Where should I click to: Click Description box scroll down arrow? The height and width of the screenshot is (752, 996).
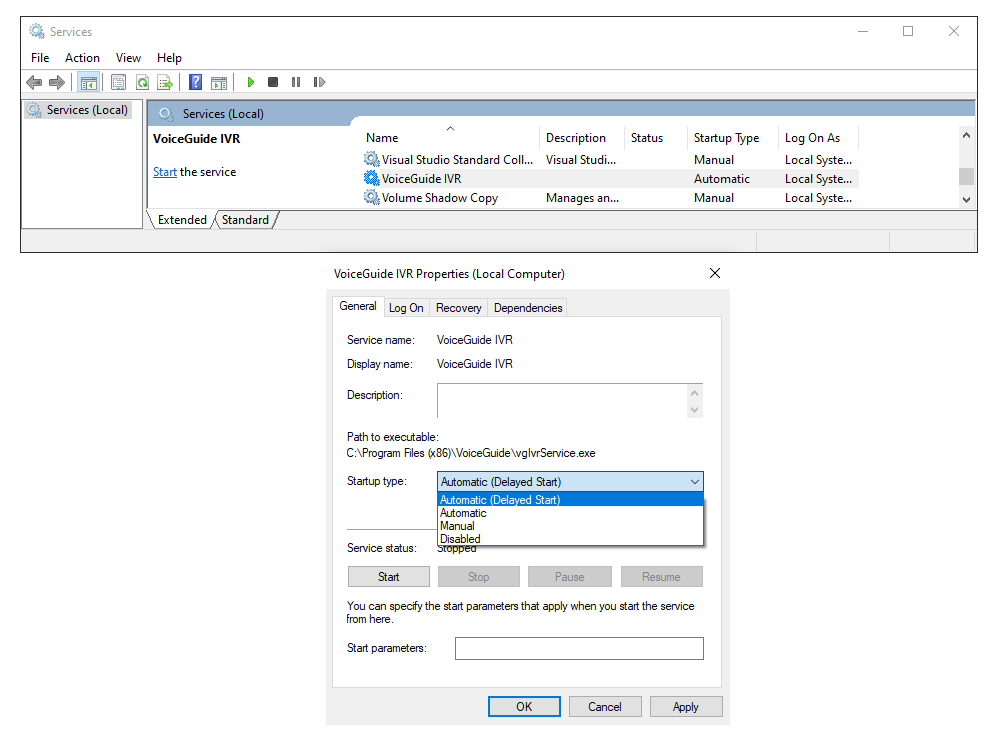[x=694, y=410]
